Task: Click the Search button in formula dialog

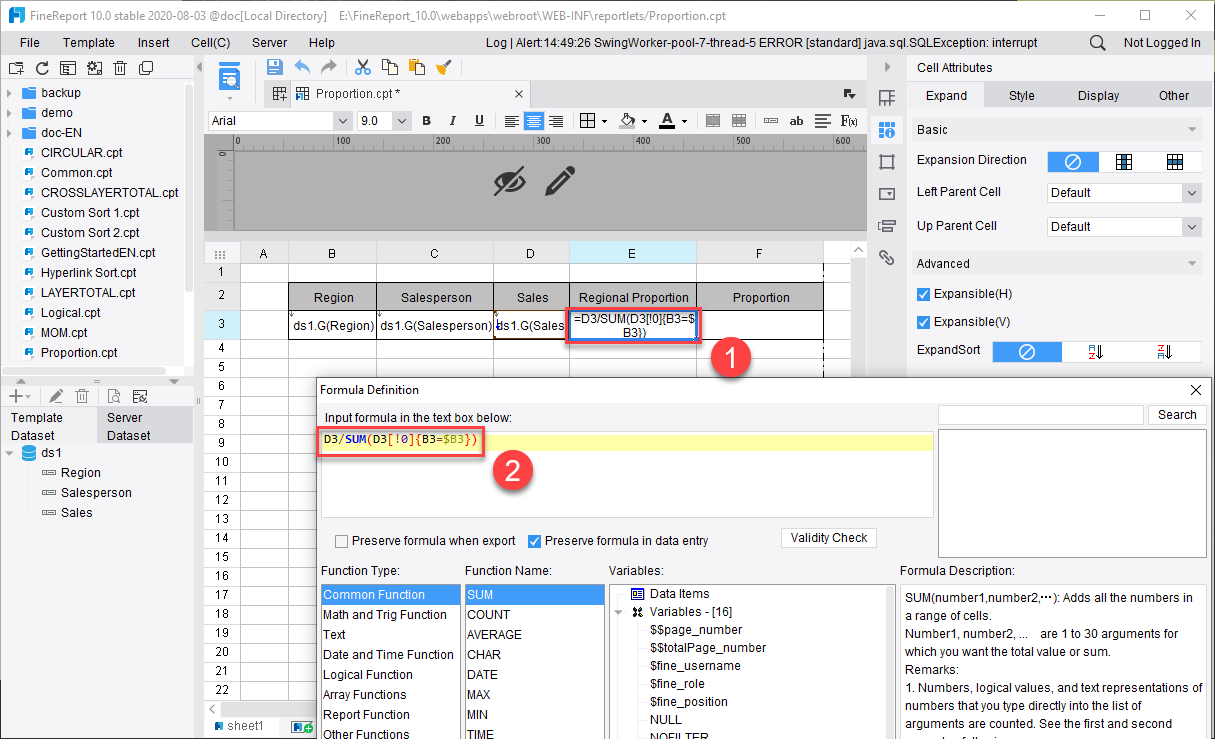Action: tap(1177, 415)
